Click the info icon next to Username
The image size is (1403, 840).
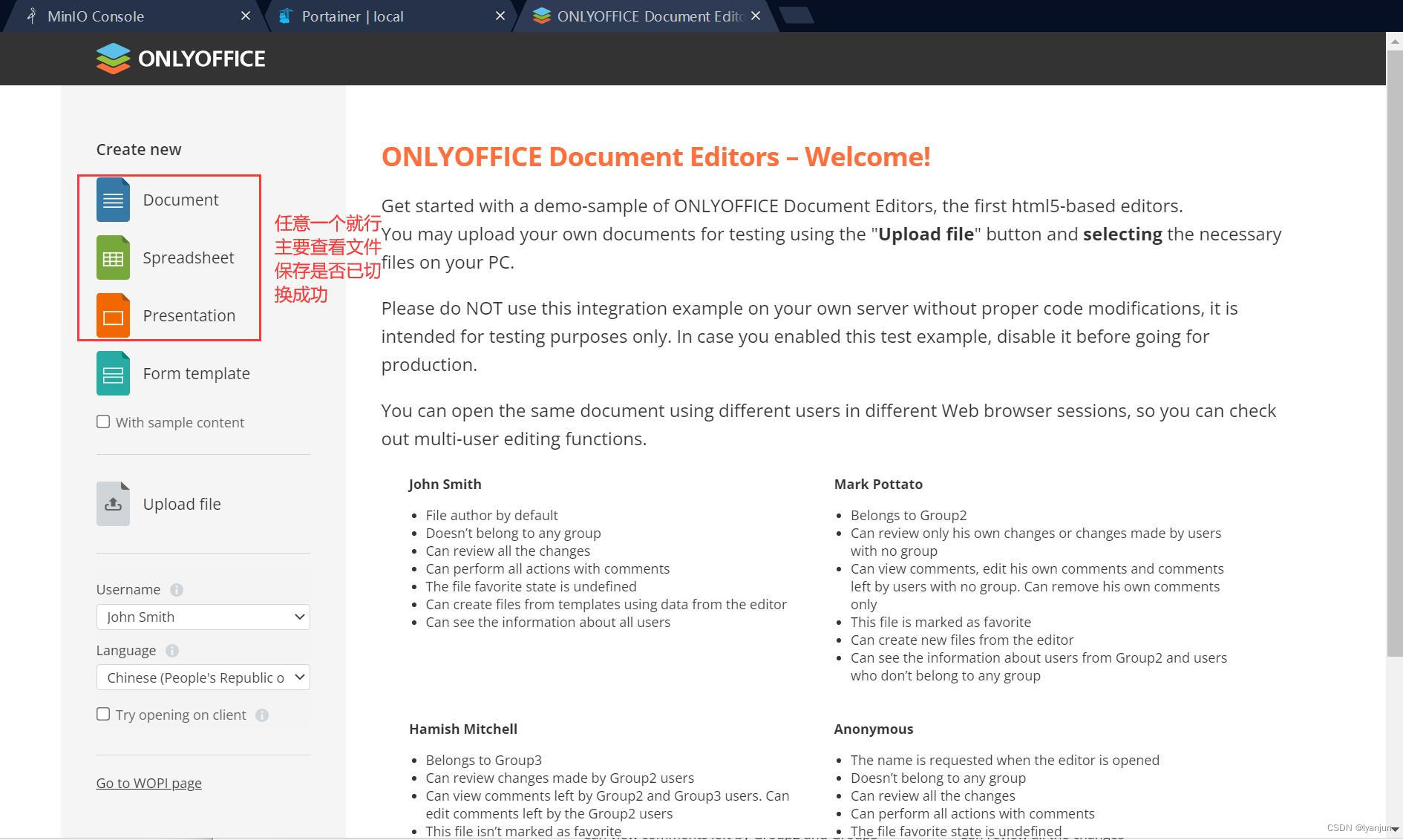click(x=177, y=590)
